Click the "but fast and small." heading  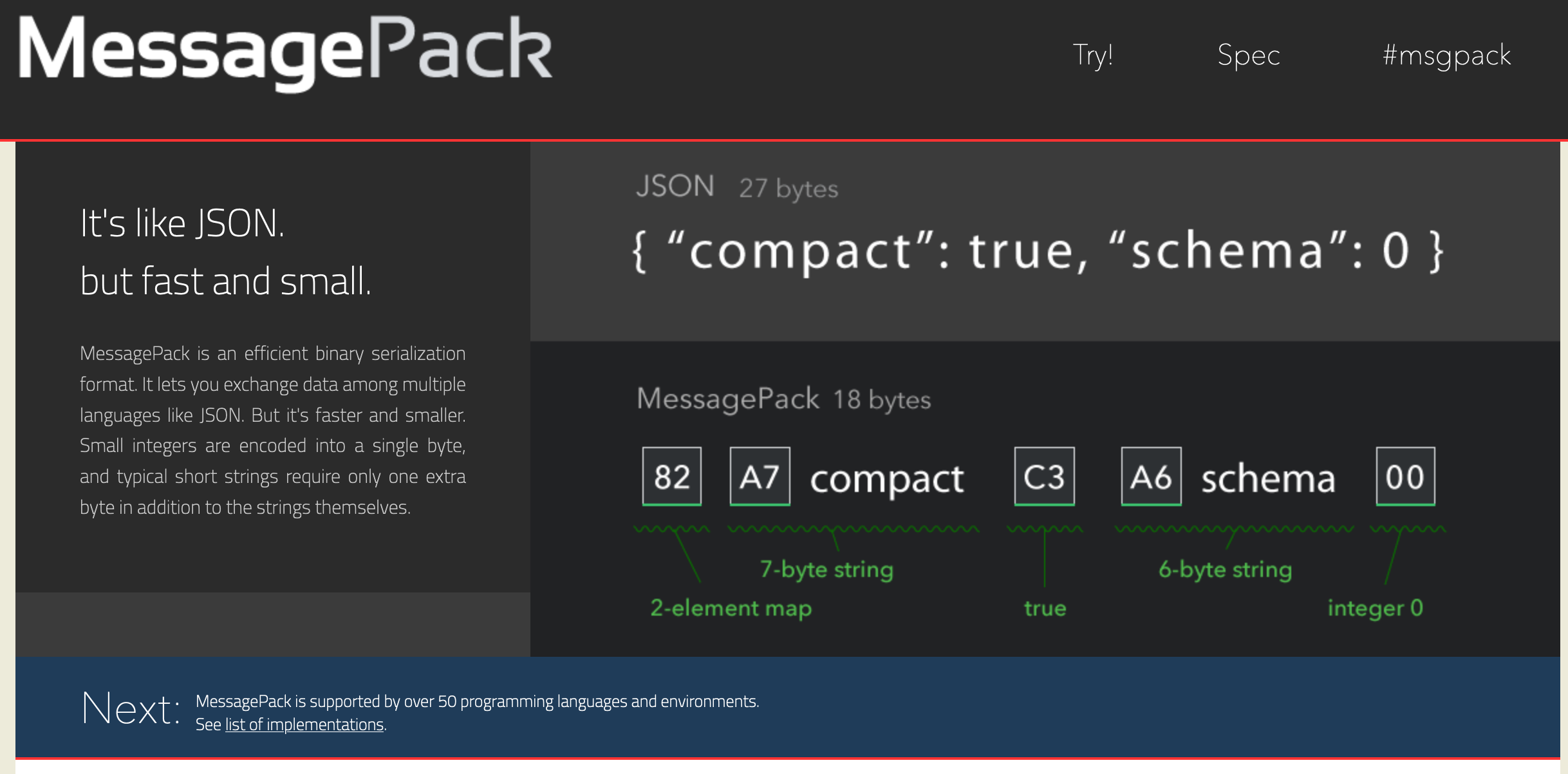pos(225,281)
